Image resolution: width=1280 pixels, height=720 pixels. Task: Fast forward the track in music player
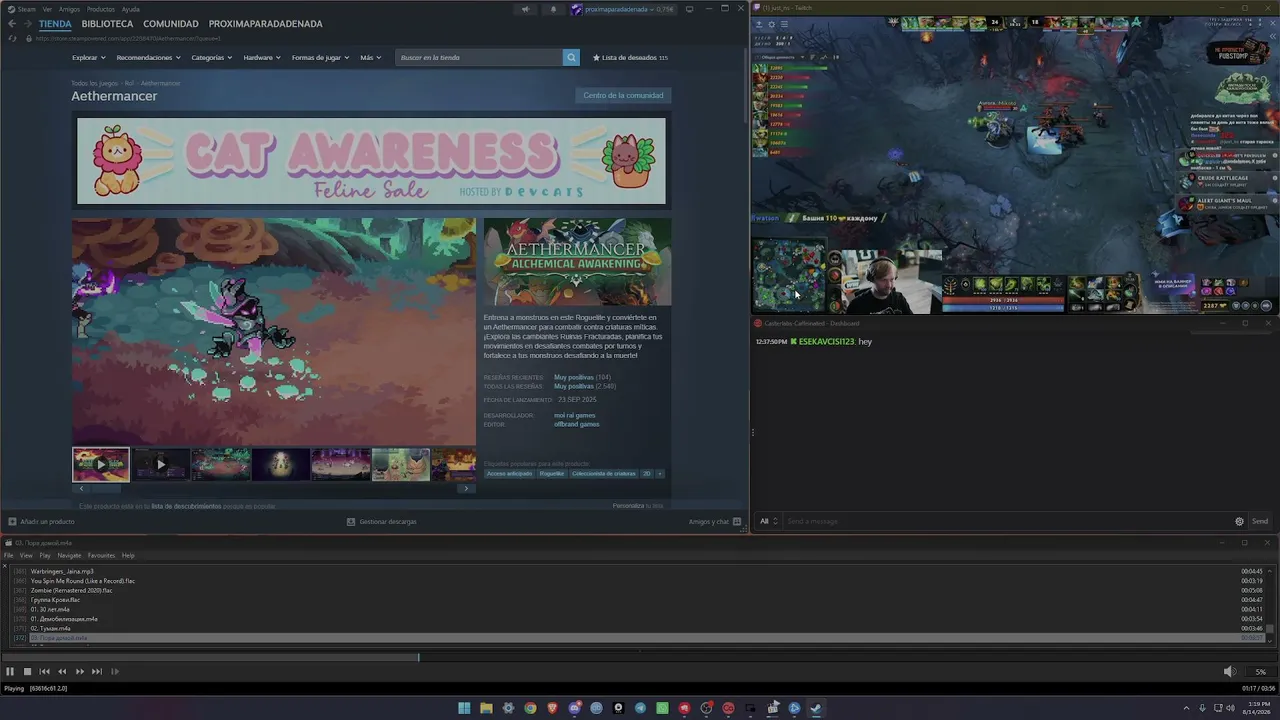coord(80,672)
